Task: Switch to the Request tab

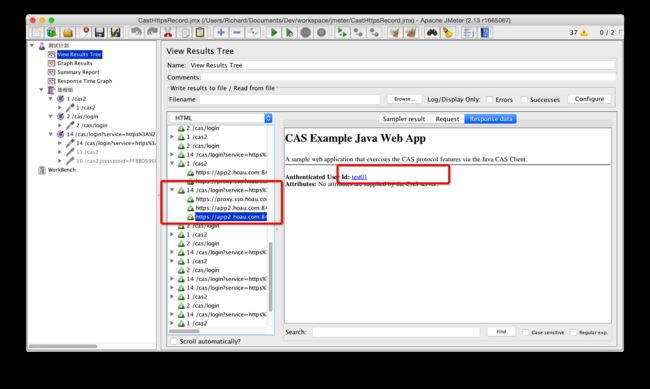Action: tap(447, 119)
